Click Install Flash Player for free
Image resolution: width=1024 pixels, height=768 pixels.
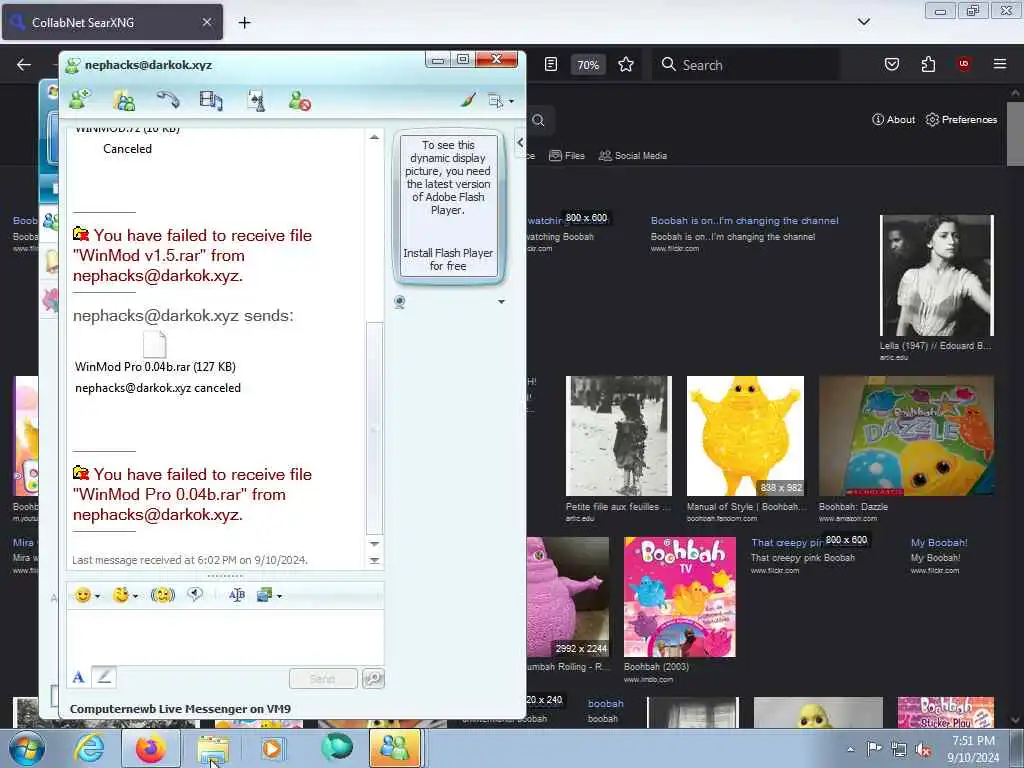[448, 259]
